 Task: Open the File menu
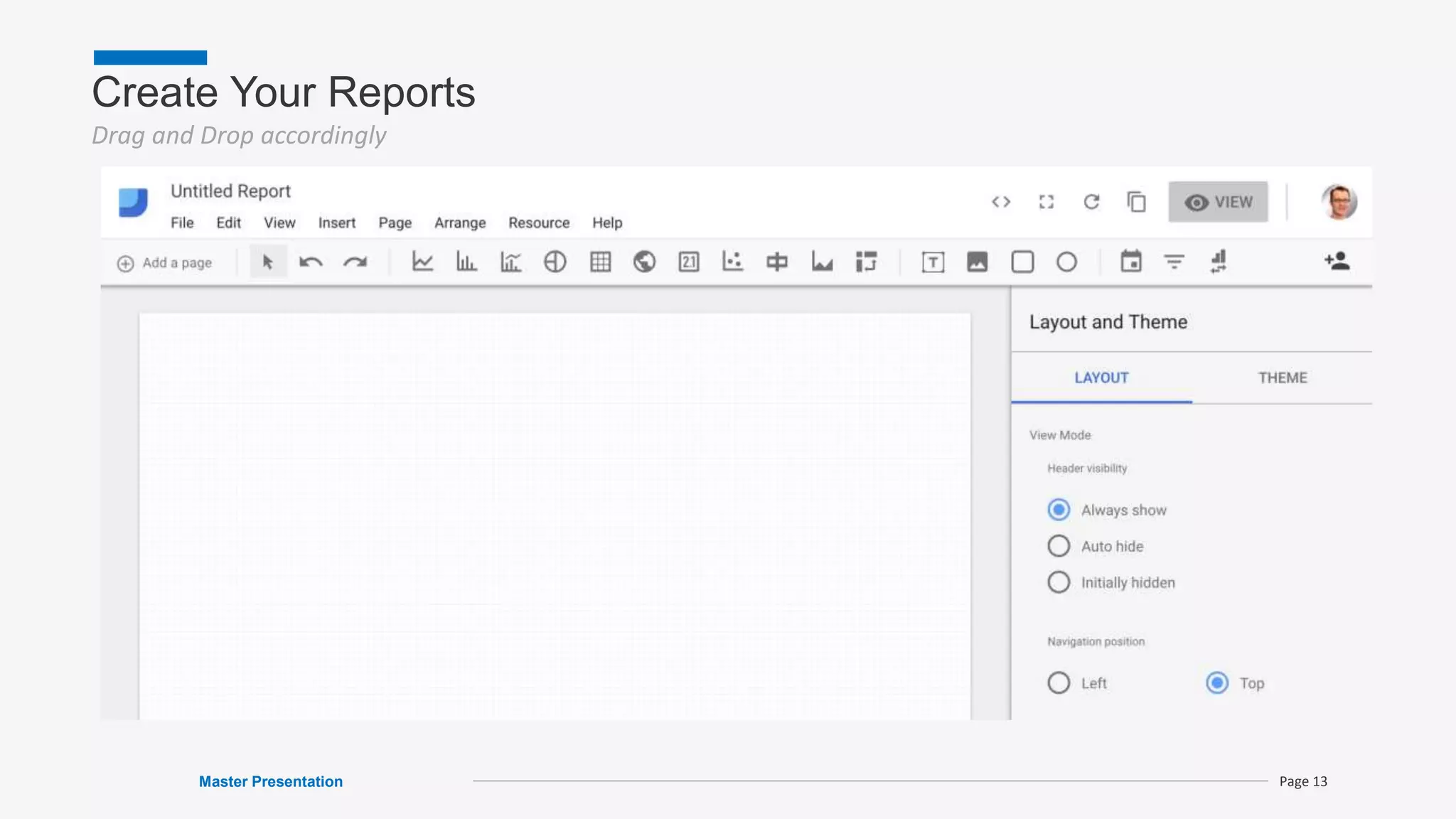[182, 223]
